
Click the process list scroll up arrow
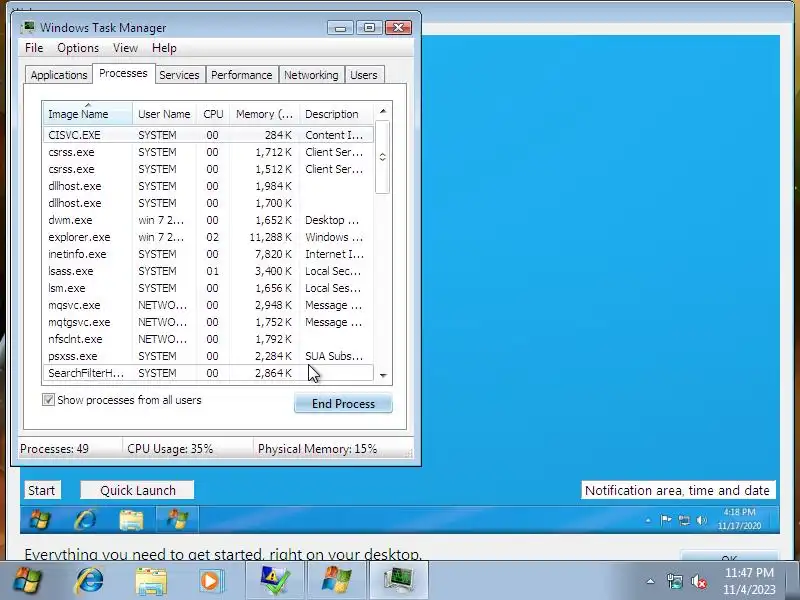click(383, 111)
